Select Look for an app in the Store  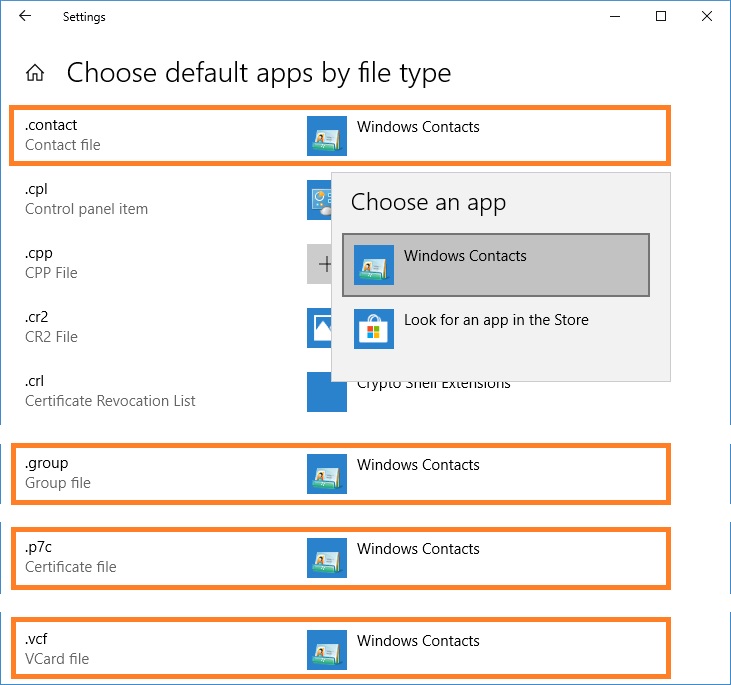(x=496, y=329)
